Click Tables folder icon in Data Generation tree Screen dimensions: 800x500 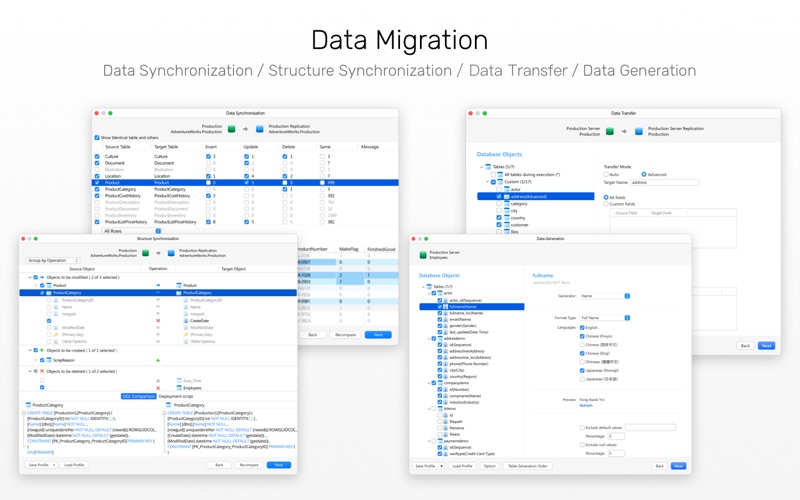click(x=430, y=287)
